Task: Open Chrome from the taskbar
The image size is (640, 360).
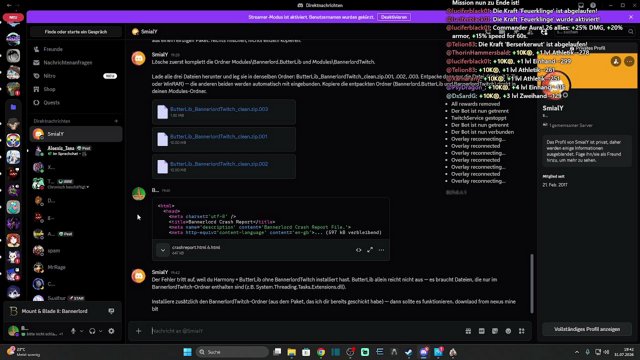Action: (321, 352)
